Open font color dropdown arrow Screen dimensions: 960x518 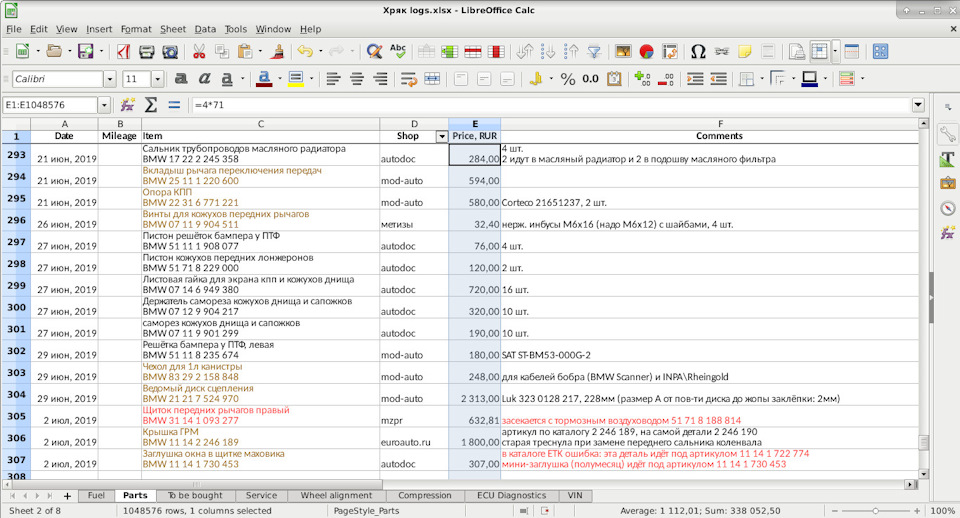pyautogui.click(x=280, y=79)
